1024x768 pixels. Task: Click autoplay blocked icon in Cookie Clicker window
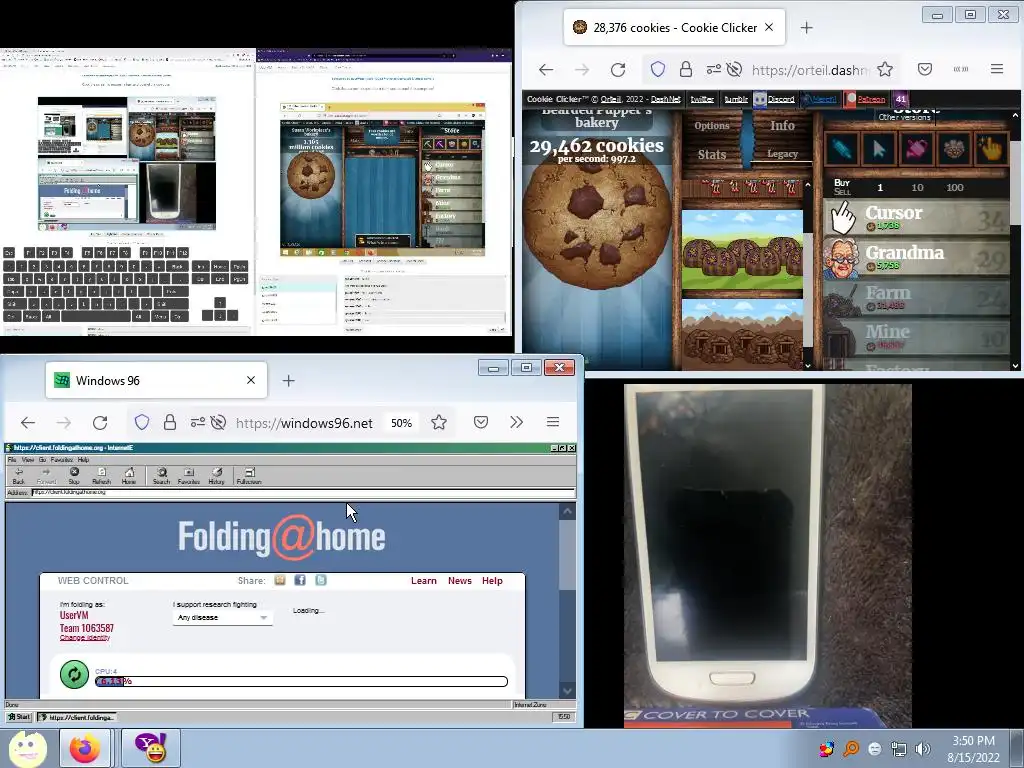tap(734, 69)
